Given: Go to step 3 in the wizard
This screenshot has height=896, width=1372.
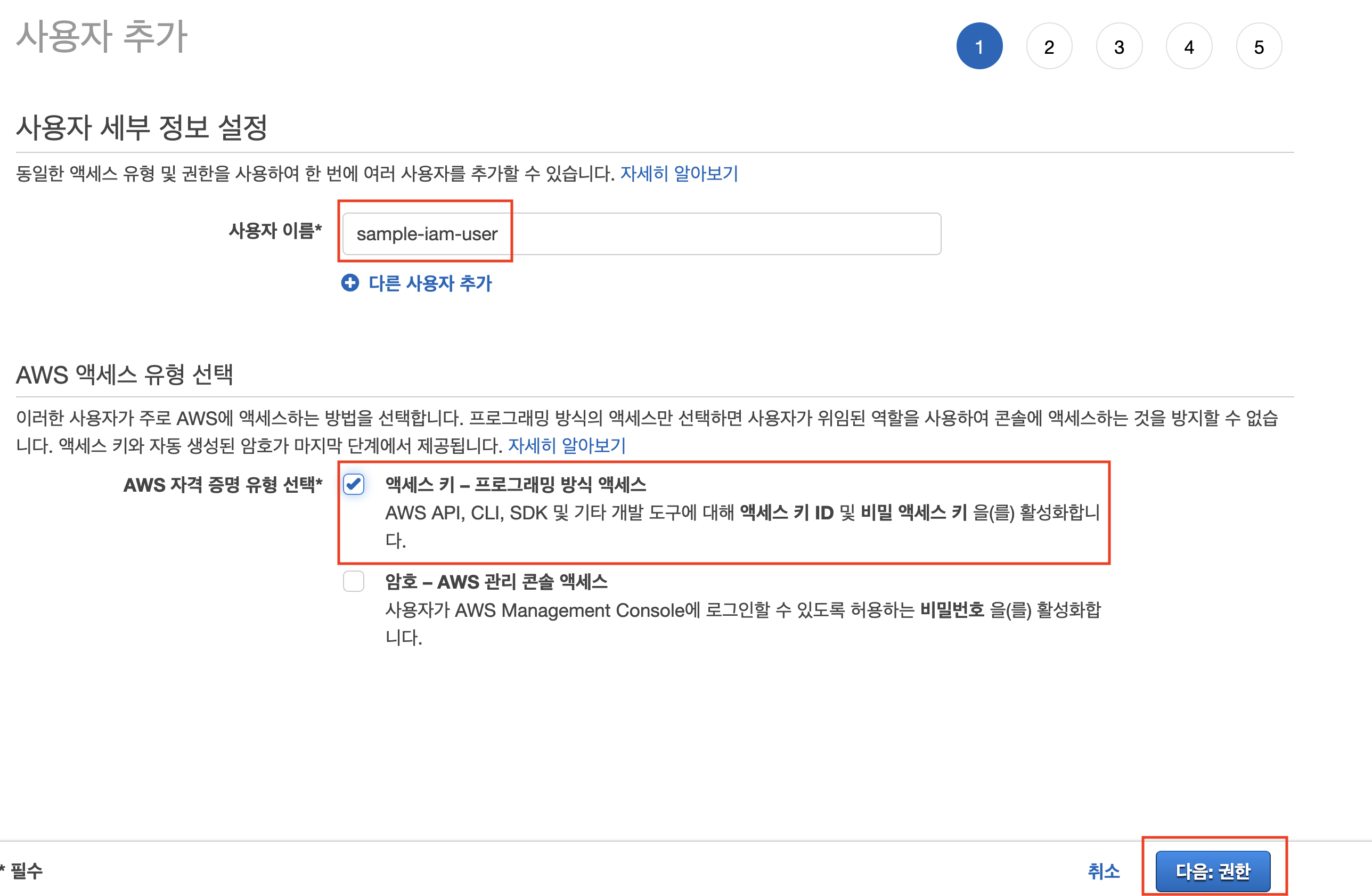Looking at the screenshot, I should pos(1119,46).
